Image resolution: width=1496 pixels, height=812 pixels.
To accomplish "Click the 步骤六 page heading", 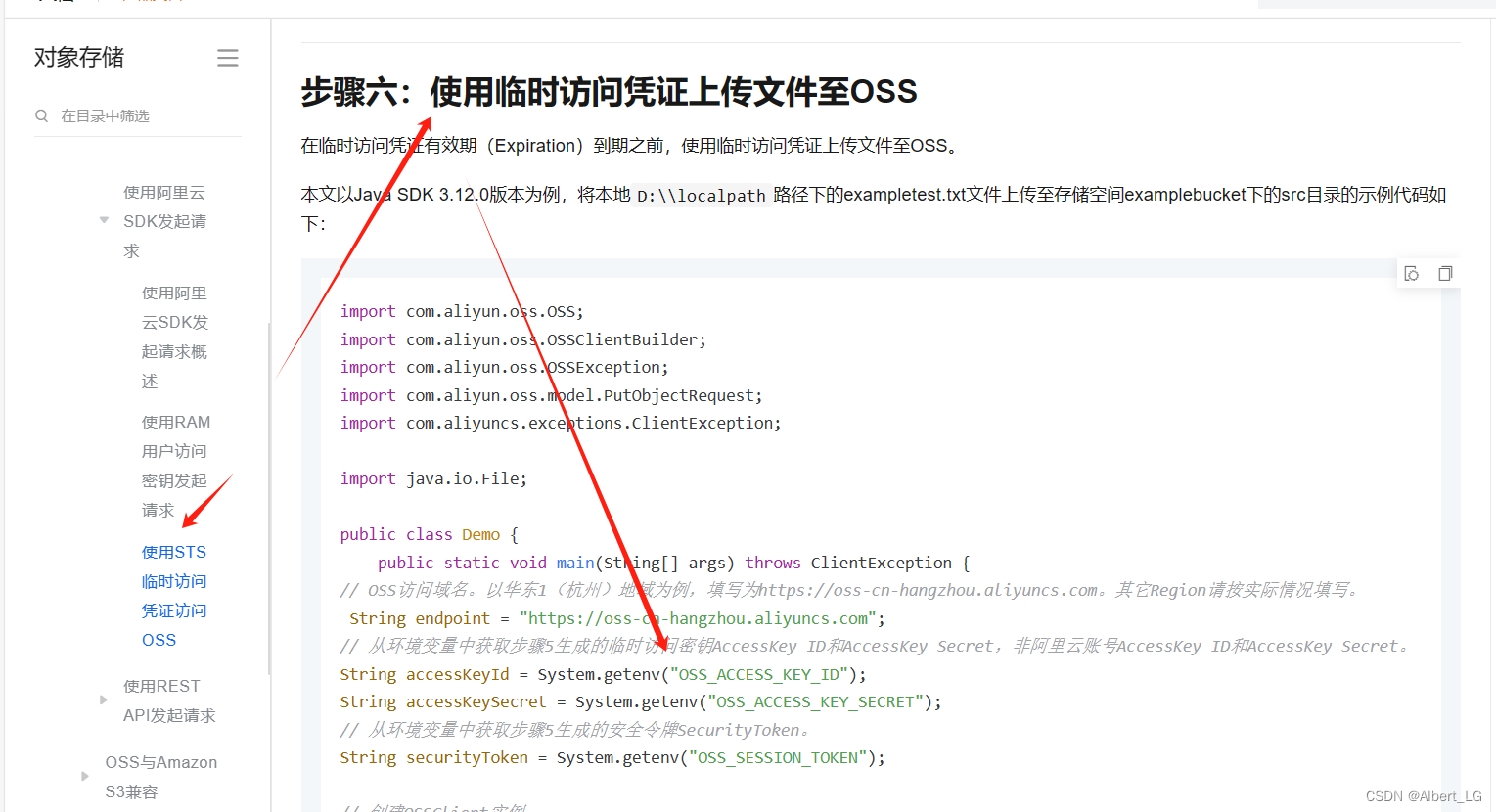I will point(609,91).
